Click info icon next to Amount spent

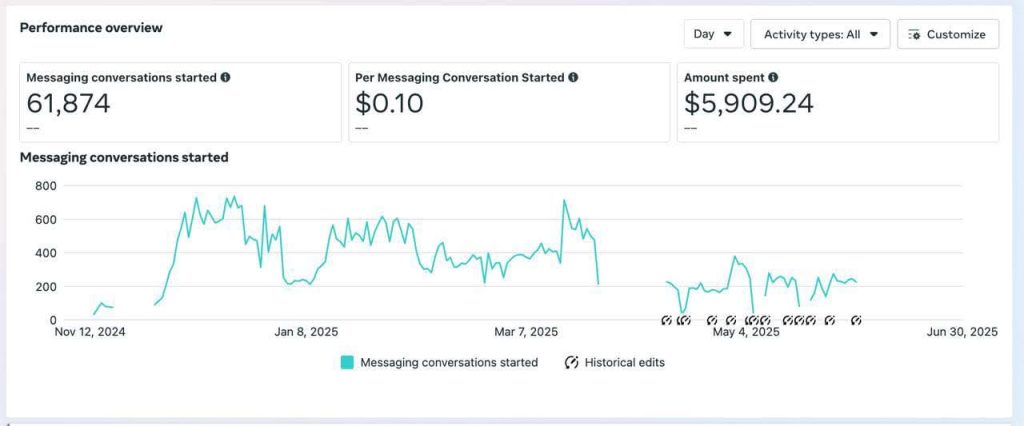pyautogui.click(x=773, y=77)
